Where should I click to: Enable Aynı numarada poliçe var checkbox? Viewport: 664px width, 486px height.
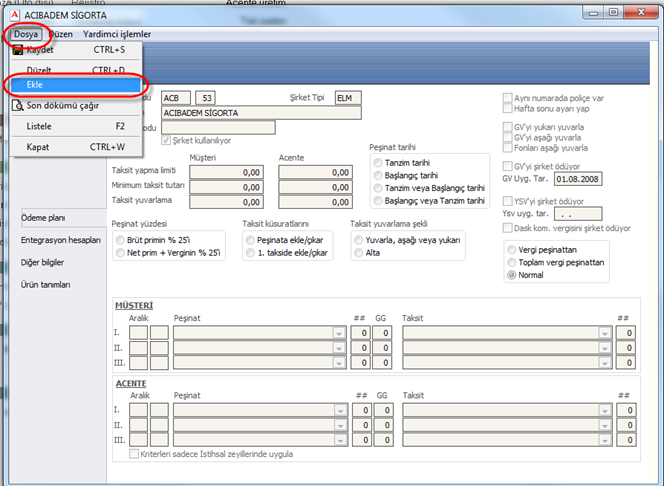click(x=507, y=98)
